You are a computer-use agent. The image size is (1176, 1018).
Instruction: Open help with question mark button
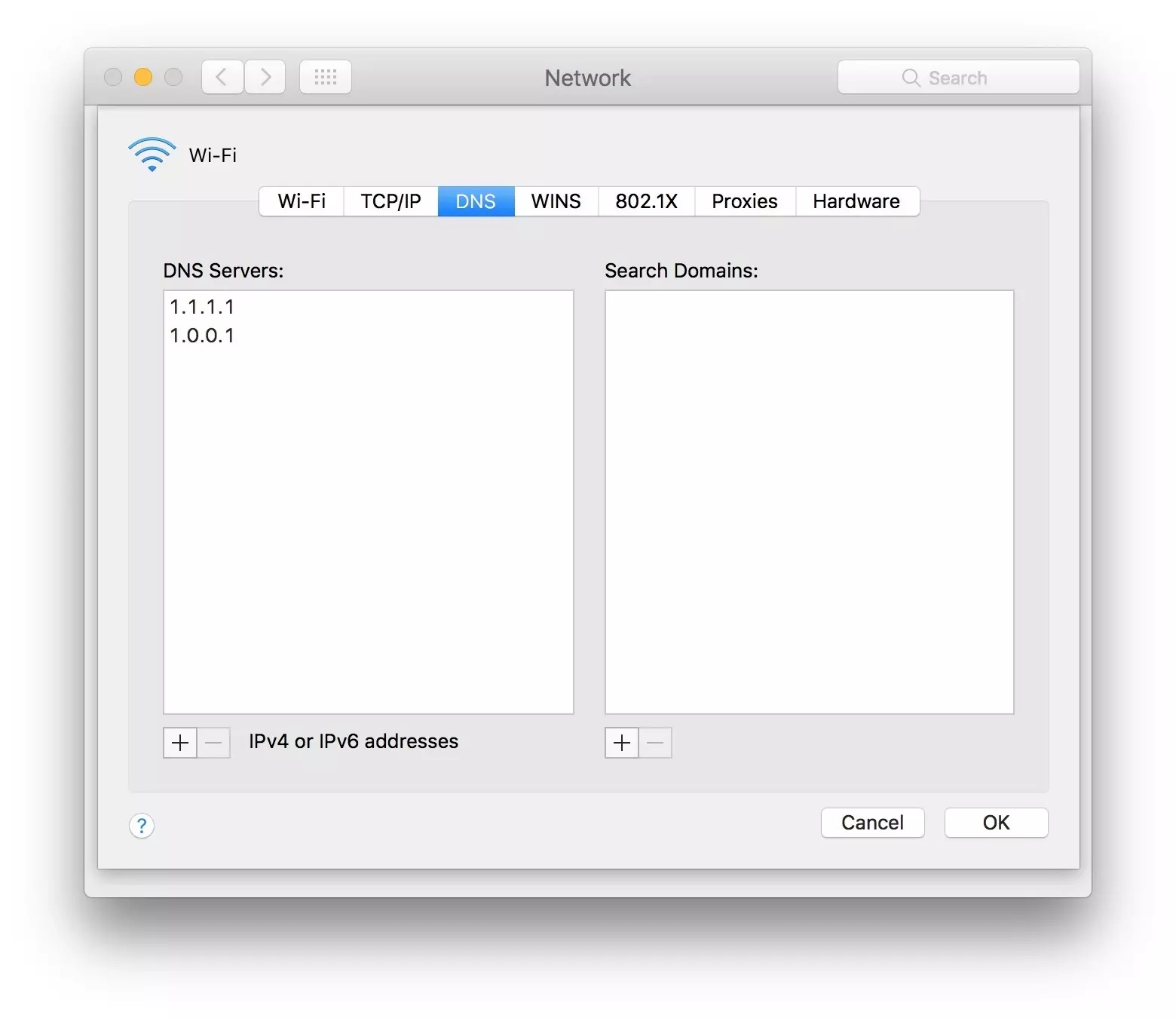(142, 826)
